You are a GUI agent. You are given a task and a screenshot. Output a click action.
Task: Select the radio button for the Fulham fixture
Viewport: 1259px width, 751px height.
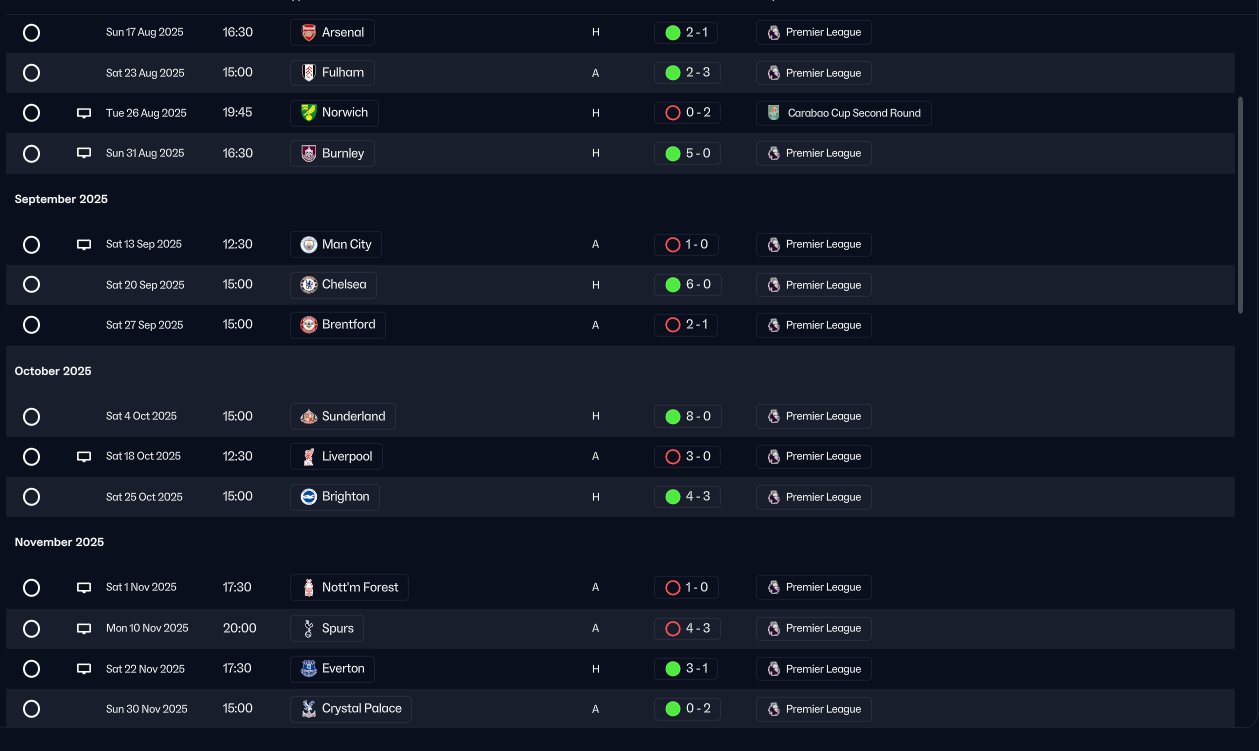coord(31,73)
